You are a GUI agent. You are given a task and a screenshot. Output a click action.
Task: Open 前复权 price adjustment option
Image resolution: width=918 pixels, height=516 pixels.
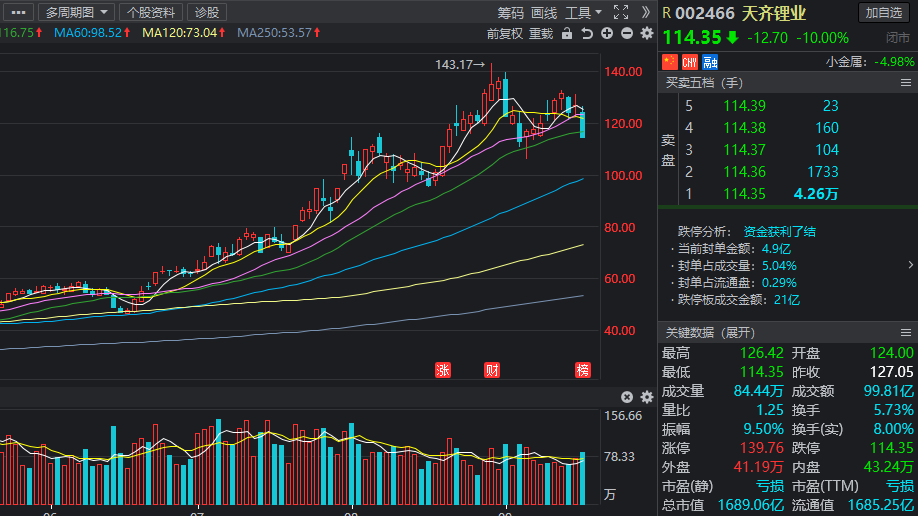pyautogui.click(x=505, y=33)
